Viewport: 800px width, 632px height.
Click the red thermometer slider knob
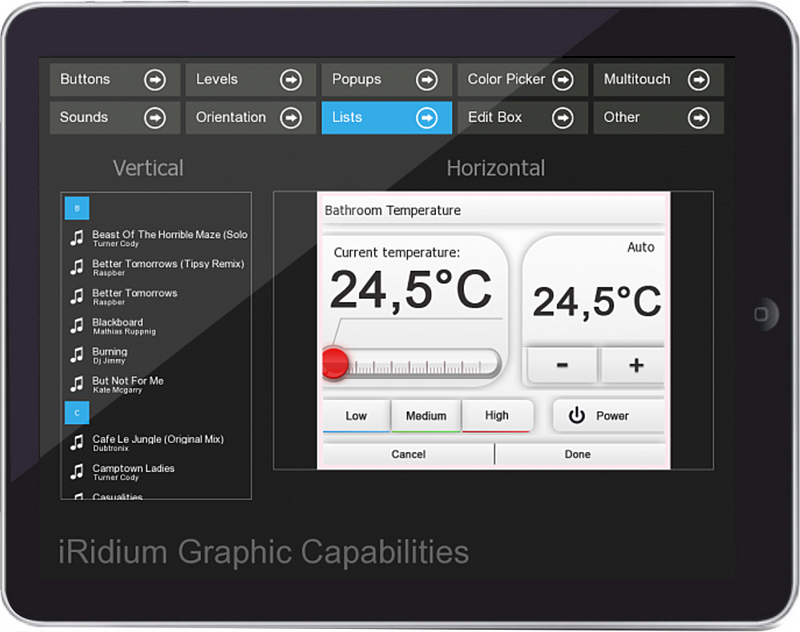click(x=335, y=364)
